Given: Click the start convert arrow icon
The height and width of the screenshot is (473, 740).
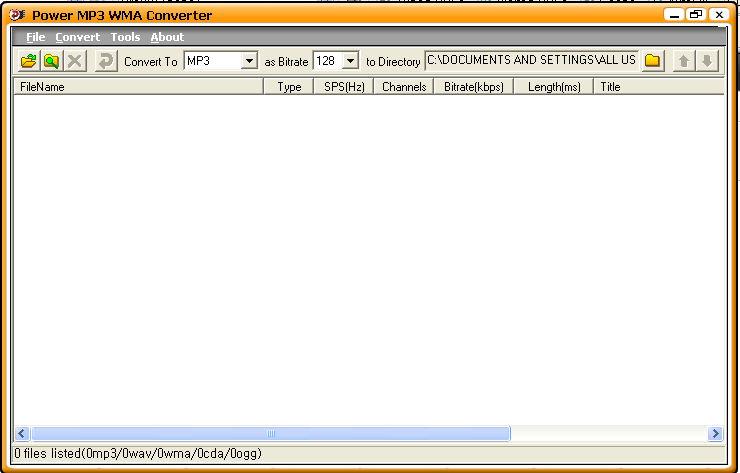Looking at the screenshot, I should (x=106, y=61).
